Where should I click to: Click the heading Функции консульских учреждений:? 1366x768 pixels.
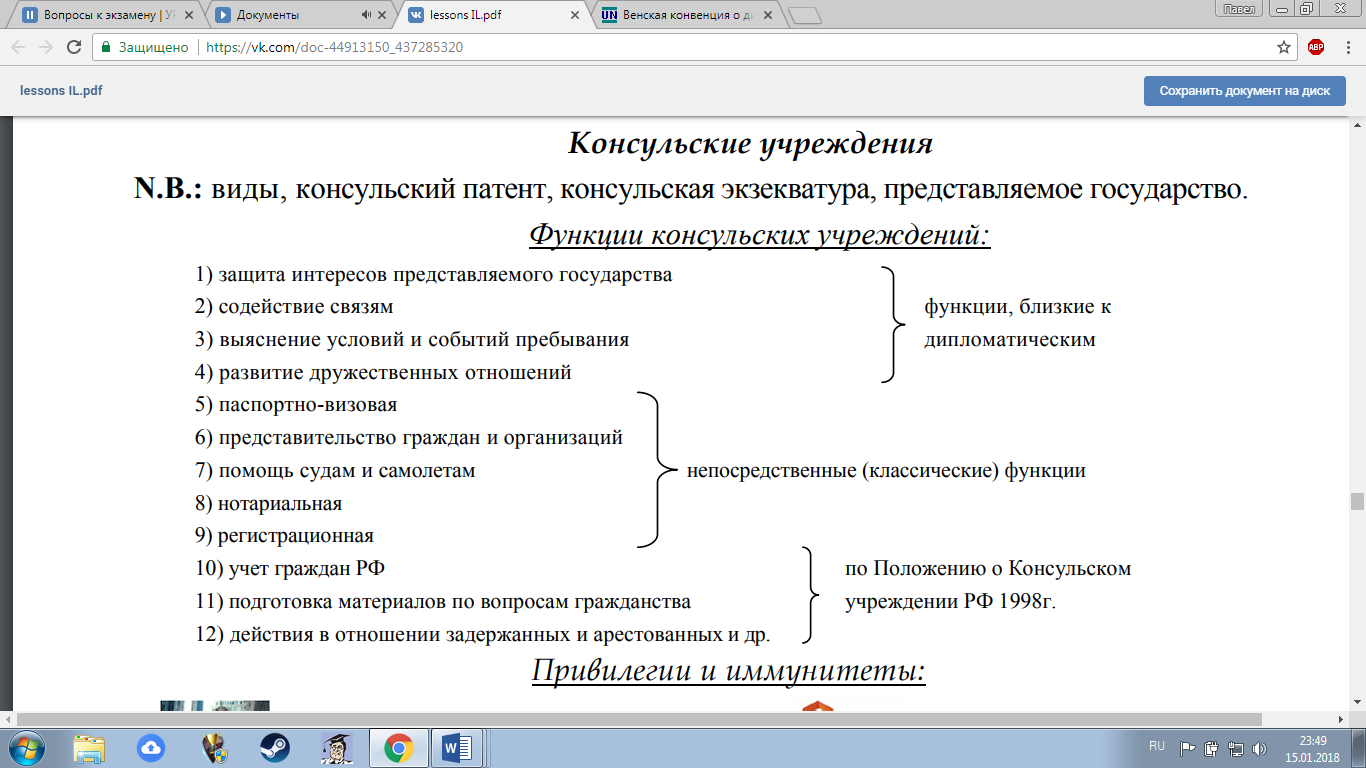tap(759, 236)
